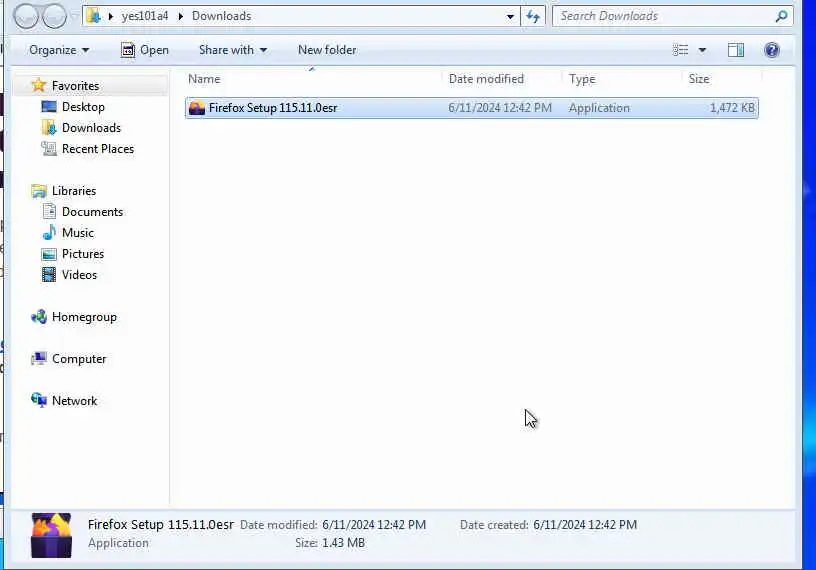Toggle the preview pane icon

coord(736,50)
